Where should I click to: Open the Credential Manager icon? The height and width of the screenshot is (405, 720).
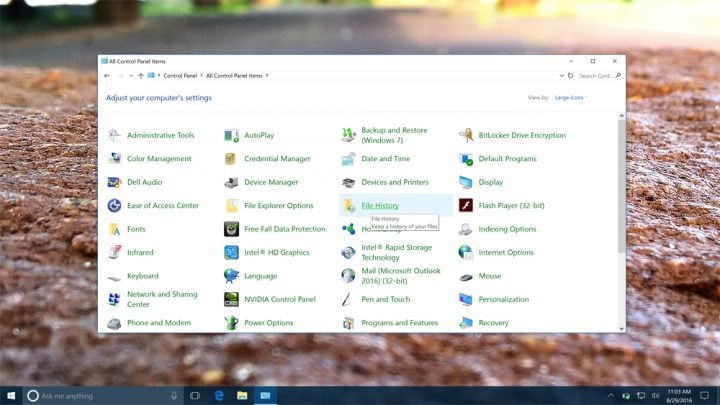coord(231,159)
